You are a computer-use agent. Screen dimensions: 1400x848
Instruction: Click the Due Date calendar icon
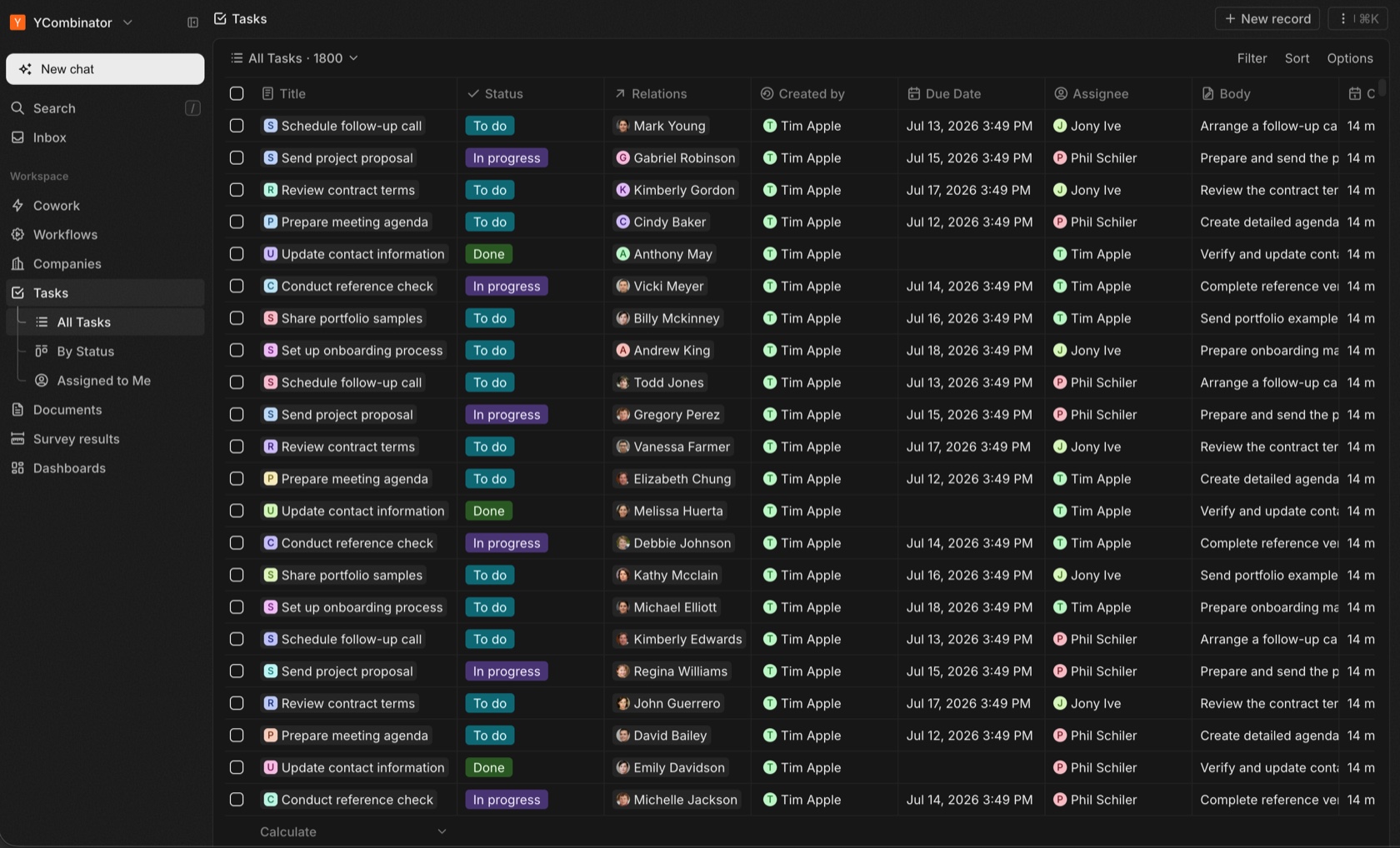click(914, 93)
